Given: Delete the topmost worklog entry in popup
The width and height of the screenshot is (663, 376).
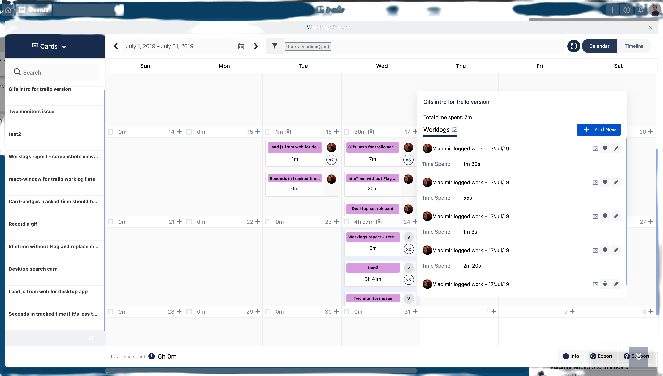Looking at the screenshot, I should tap(605, 148).
